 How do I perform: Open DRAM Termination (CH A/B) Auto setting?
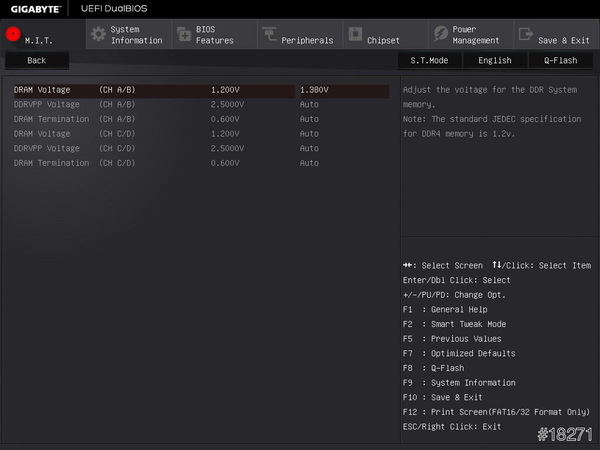coord(310,119)
